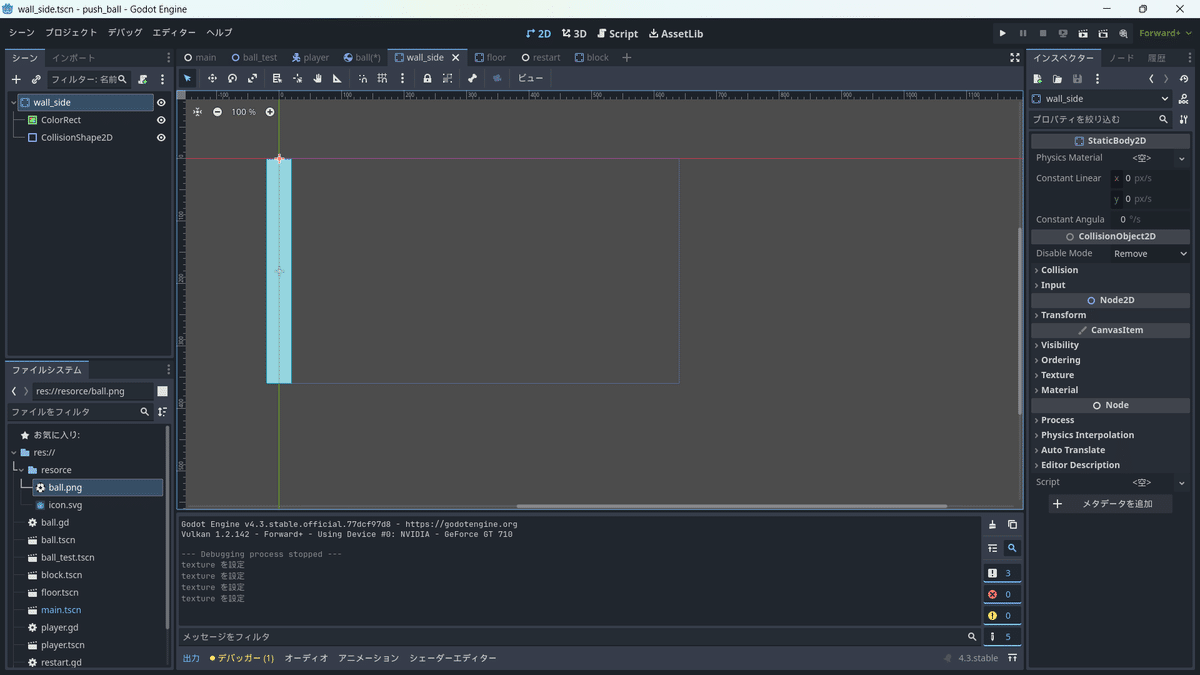Hide the wall_side root node
The height and width of the screenshot is (675, 1200).
(159, 101)
